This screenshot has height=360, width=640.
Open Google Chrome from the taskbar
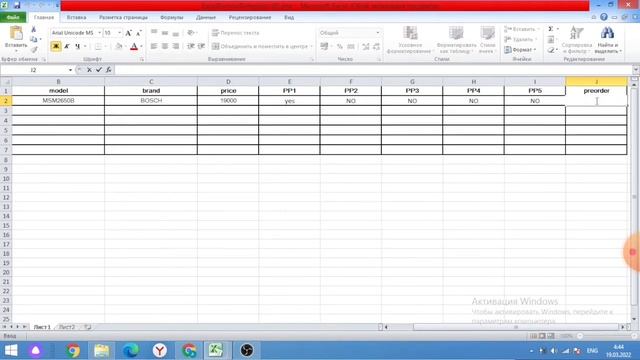point(73,350)
